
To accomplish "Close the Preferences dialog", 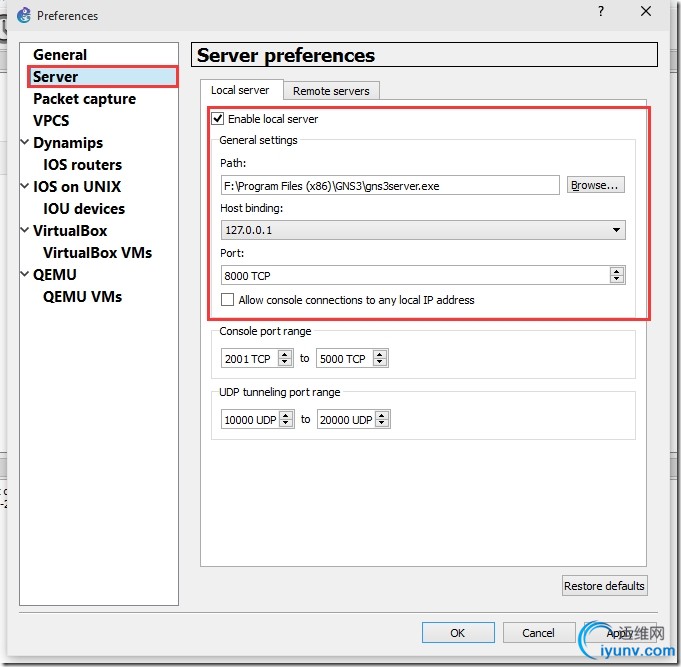I will click(x=646, y=11).
